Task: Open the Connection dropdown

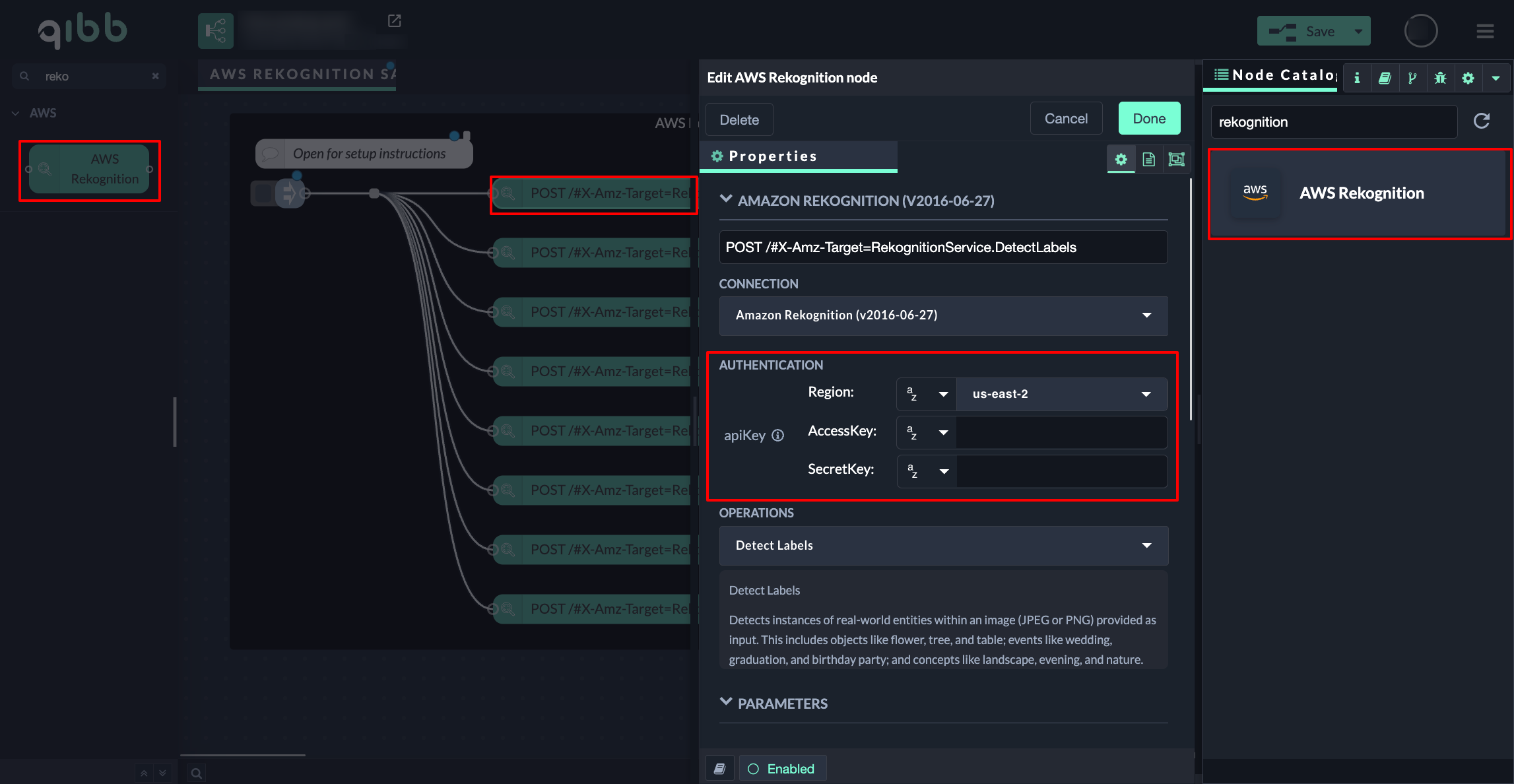Action: tap(943, 315)
